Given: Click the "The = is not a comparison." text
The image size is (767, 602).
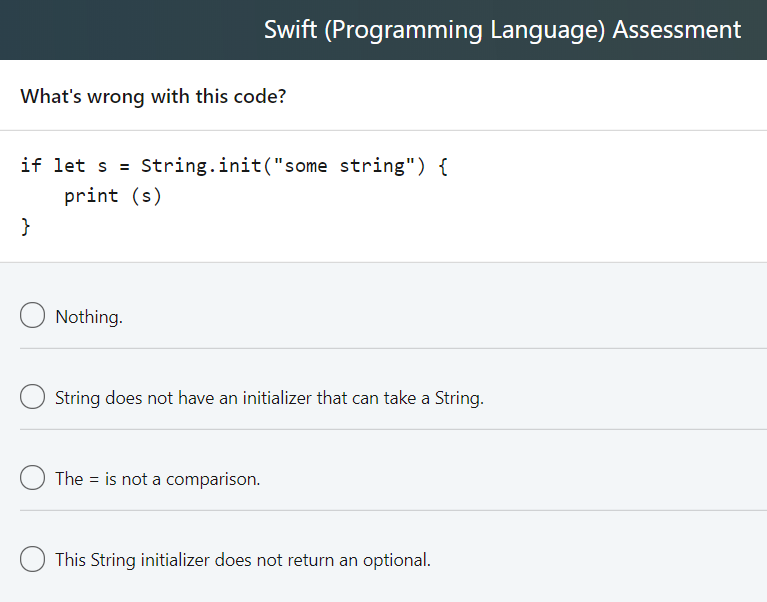Looking at the screenshot, I should coord(158,479).
